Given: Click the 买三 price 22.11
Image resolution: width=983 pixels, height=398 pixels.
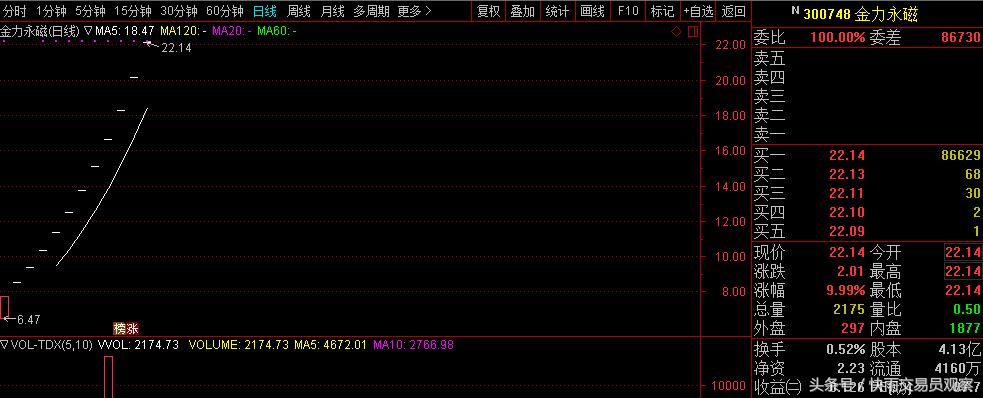Looking at the screenshot, I should click(846, 193).
